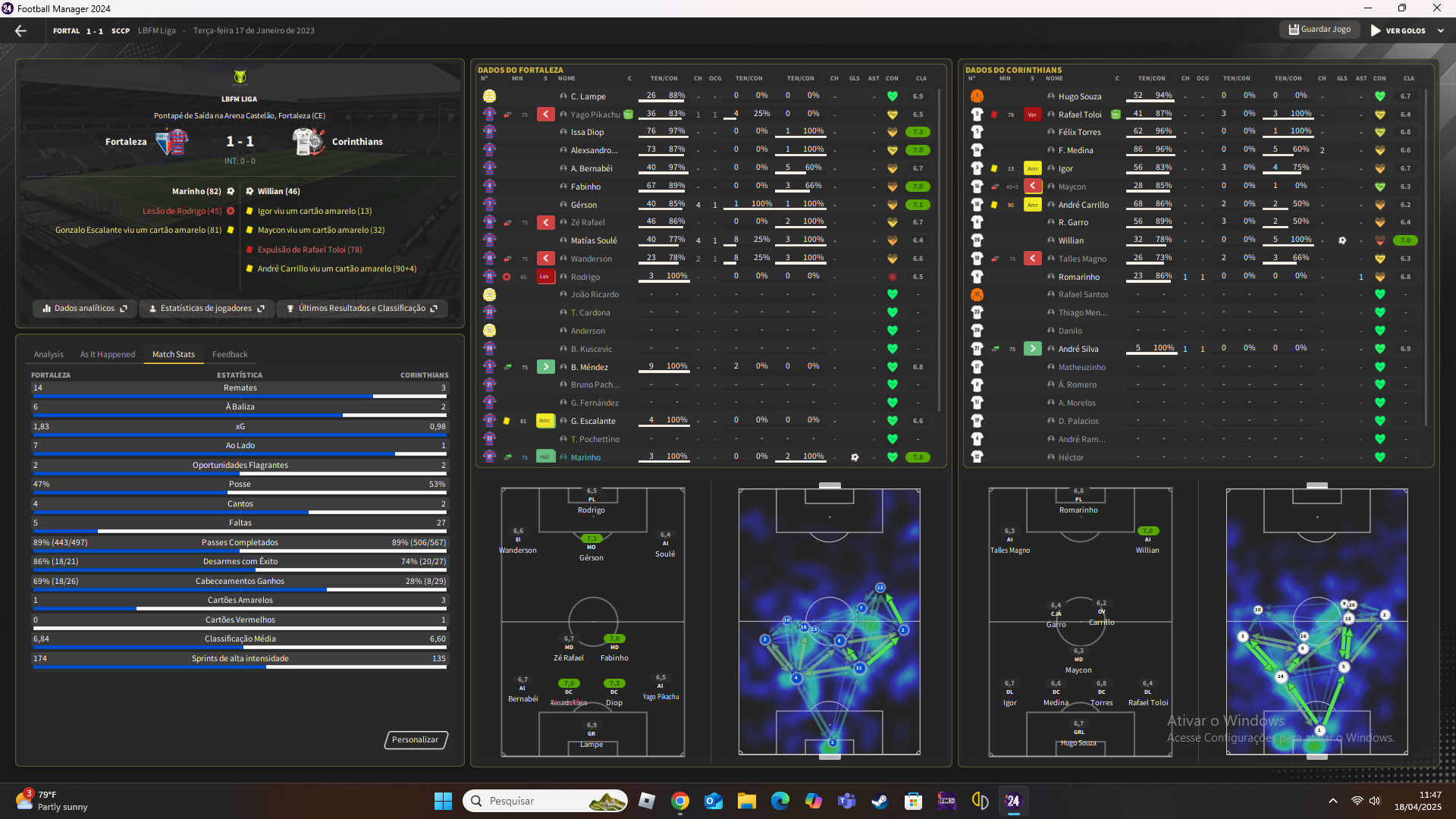Click the Expulsão de Rafael Toloi (78) event
The height and width of the screenshot is (819, 1456).
(x=304, y=249)
